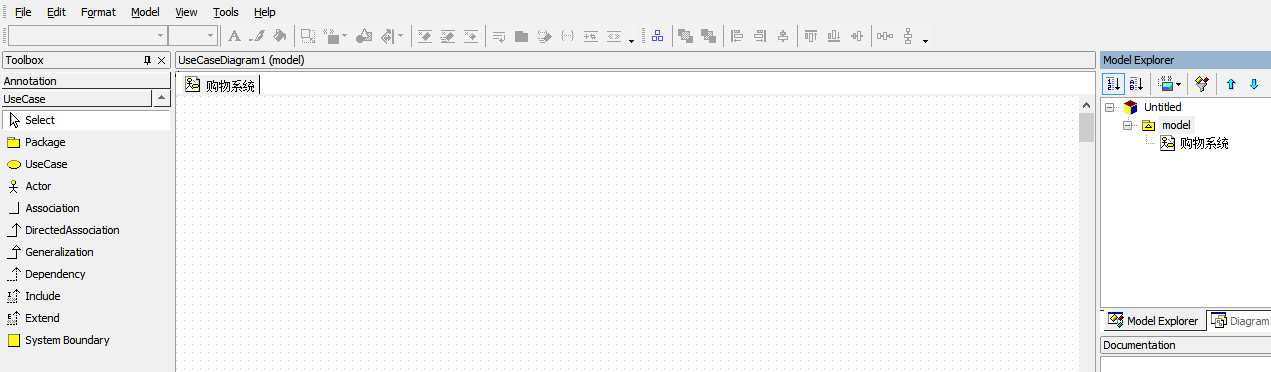Switch to the Model Explorer tab
The image size is (1271, 372).
[1154, 321]
